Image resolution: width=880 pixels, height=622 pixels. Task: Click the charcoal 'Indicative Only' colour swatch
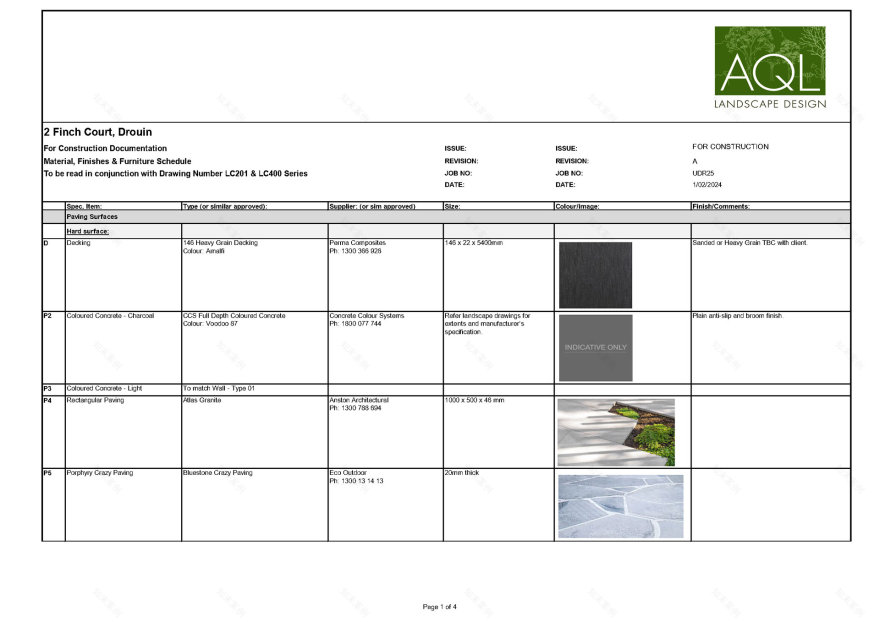[x=595, y=347]
